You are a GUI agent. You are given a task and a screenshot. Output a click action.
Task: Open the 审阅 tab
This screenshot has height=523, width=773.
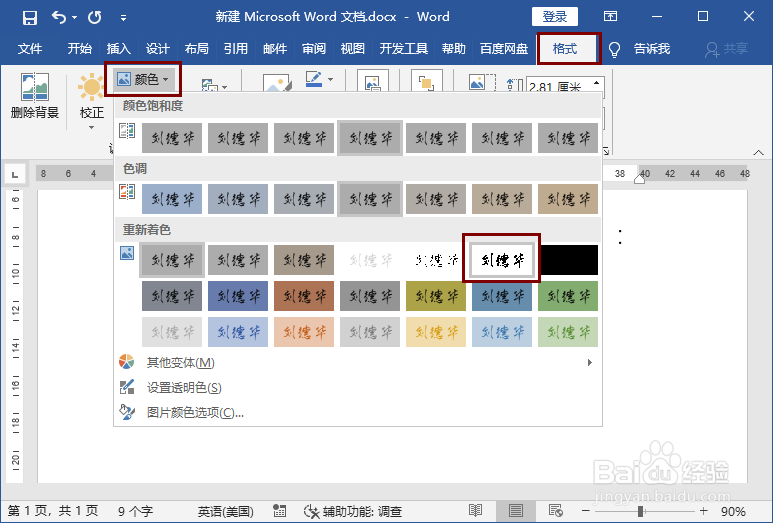(314, 49)
